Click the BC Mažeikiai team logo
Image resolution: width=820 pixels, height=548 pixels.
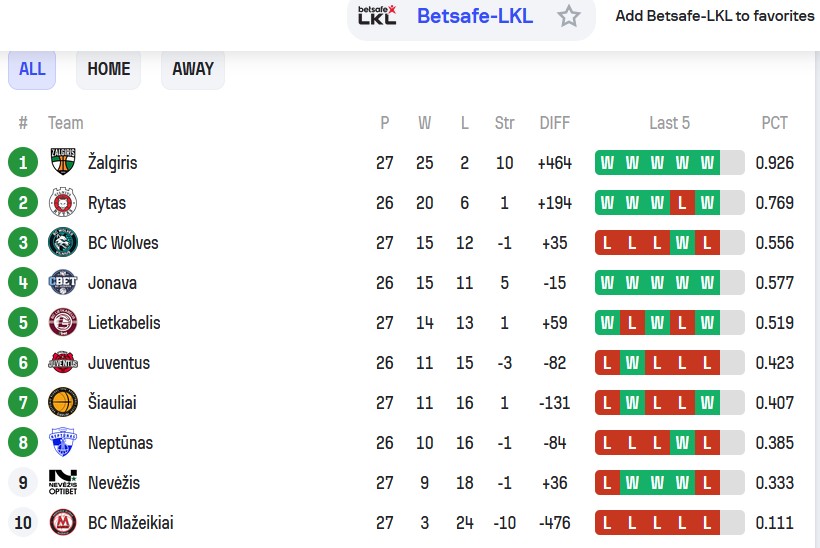[63, 522]
